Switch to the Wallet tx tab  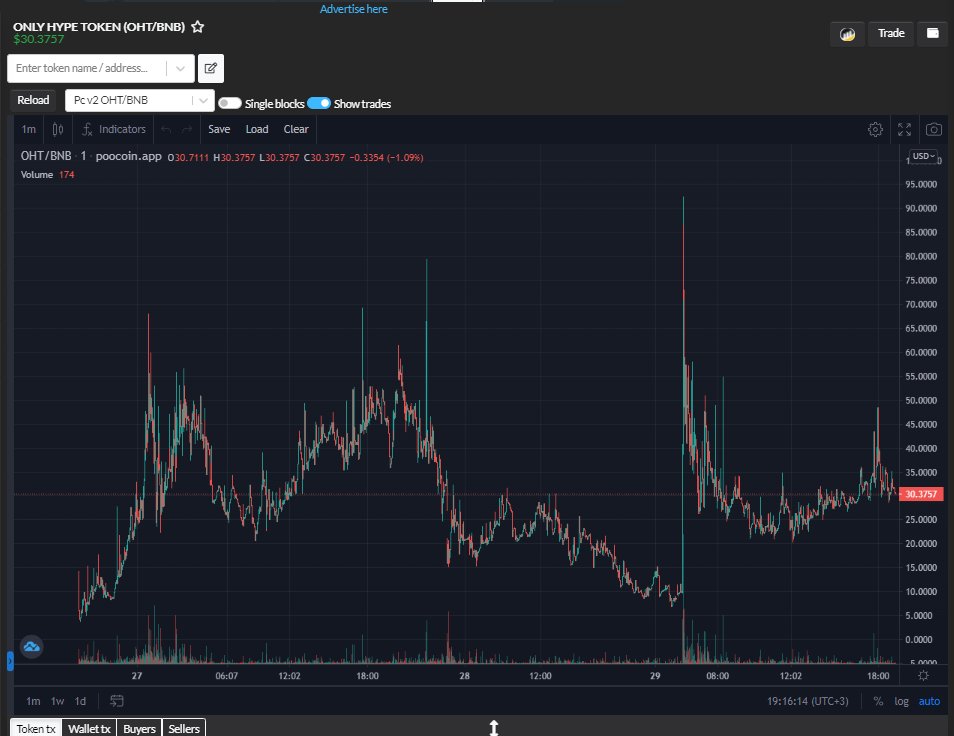point(89,729)
